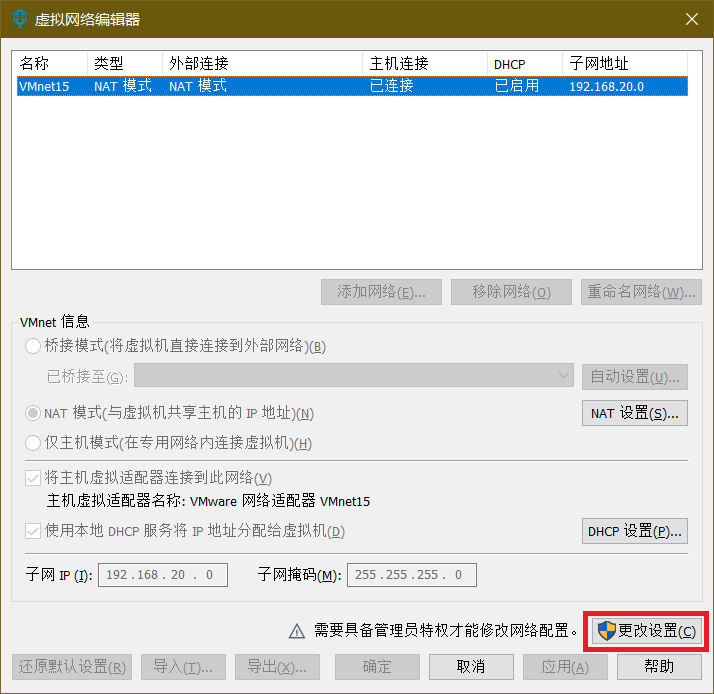Sort list by 子网地址 column header
This screenshot has width=714, height=694.
[624, 63]
